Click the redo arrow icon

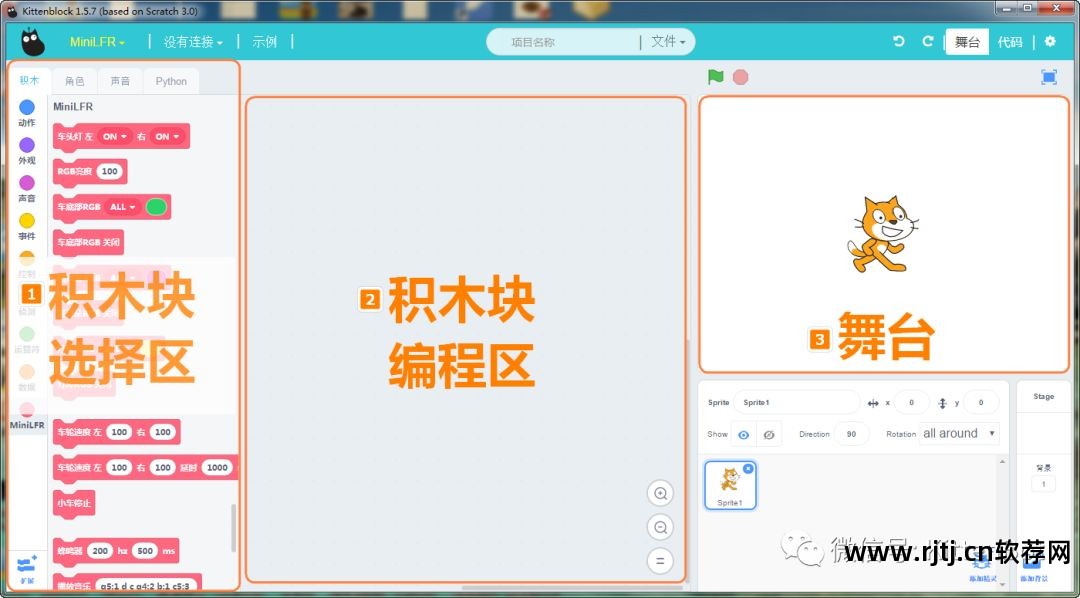928,41
